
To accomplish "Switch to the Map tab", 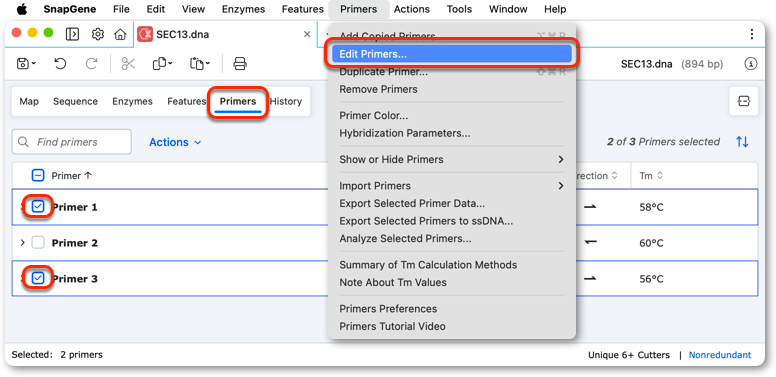I will (x=29, y=101).
